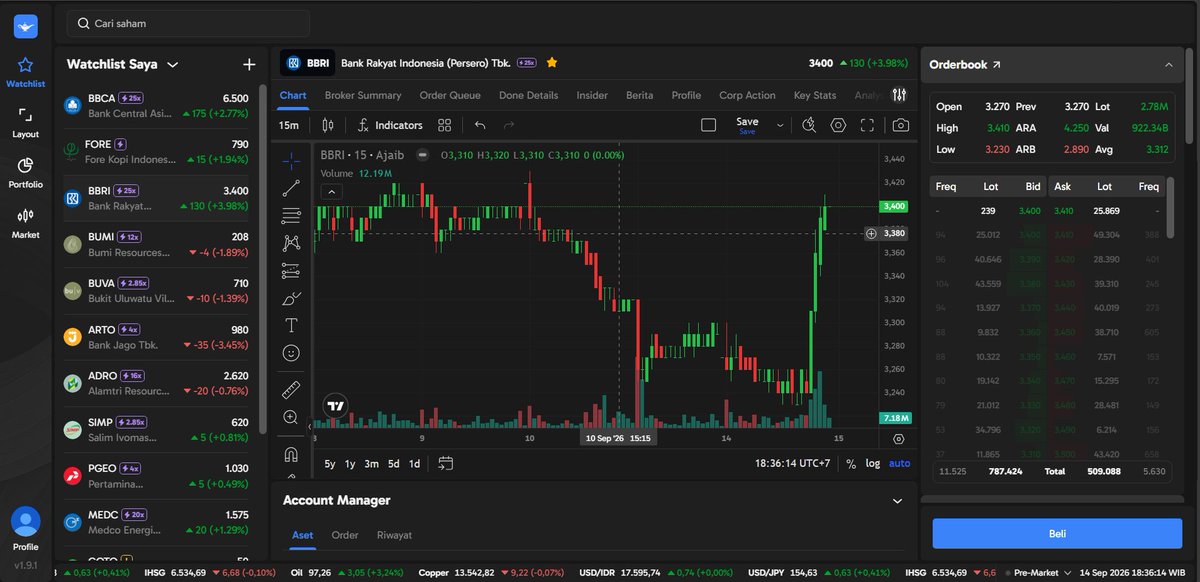Image resolution: width=1200 pixels, height=582 pixels.
Task: Toggle percent scale mode
Action: (x=851, y=463)
